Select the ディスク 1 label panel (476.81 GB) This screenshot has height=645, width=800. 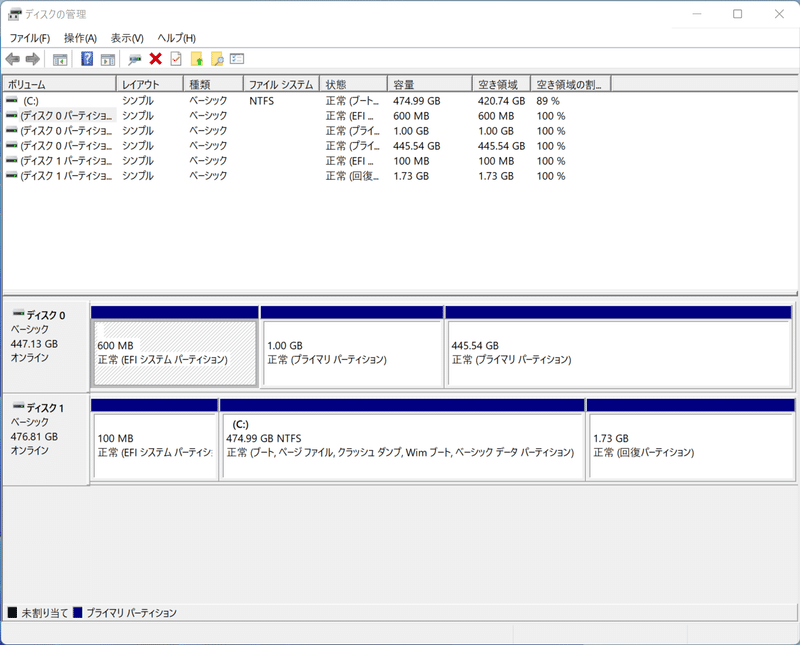46,439
